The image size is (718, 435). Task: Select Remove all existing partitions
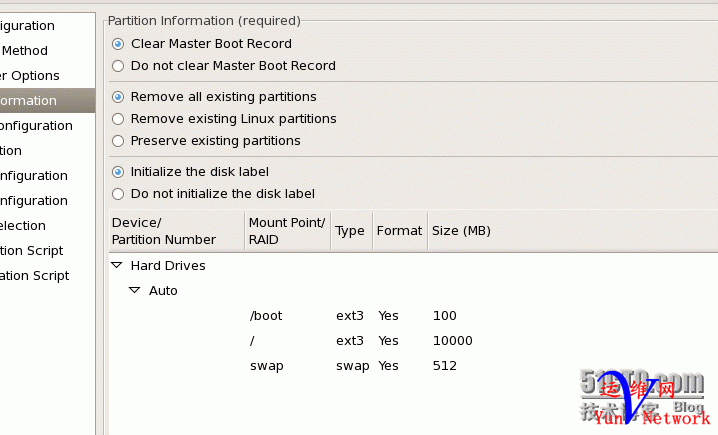[x=119, y=97]
